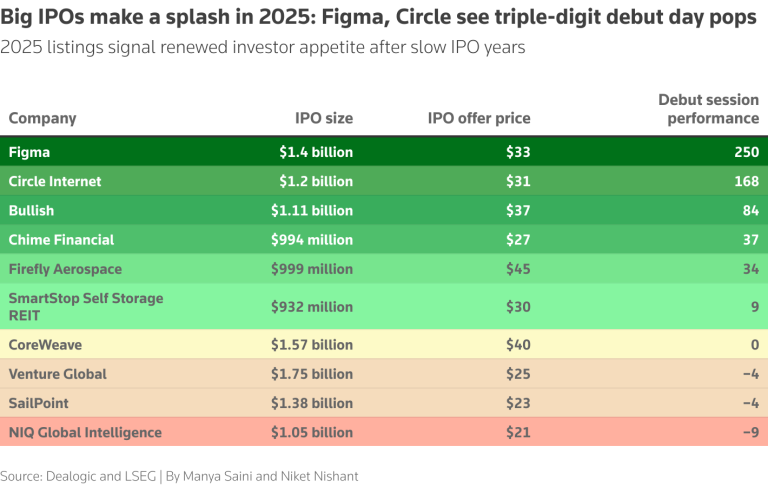Image resolution: width=768 pixels, height=486 pixels.
Task: Click Chime Financial's $27 offer price
Action: click(x=518, y=240)
